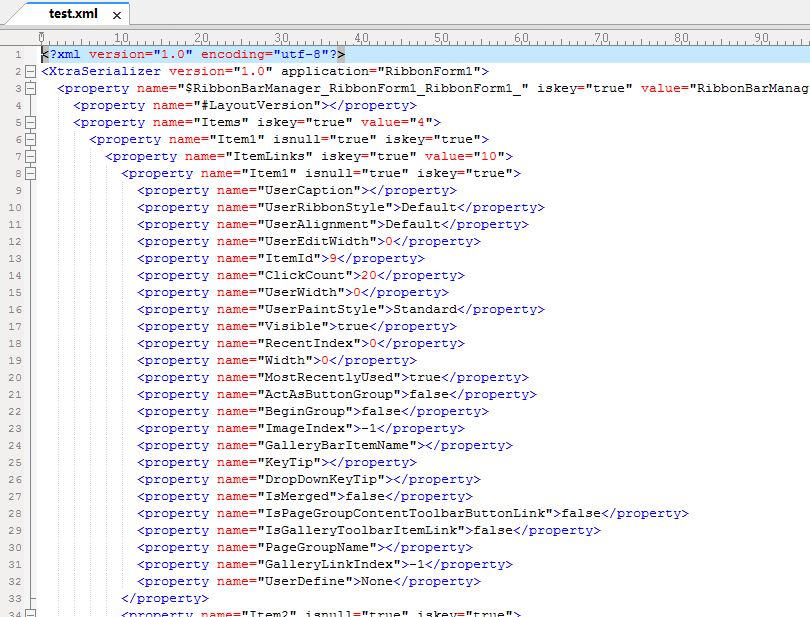The image size is (810, 617).
Task: Close the test.xml tab
Action: click(x=117, y=16)
